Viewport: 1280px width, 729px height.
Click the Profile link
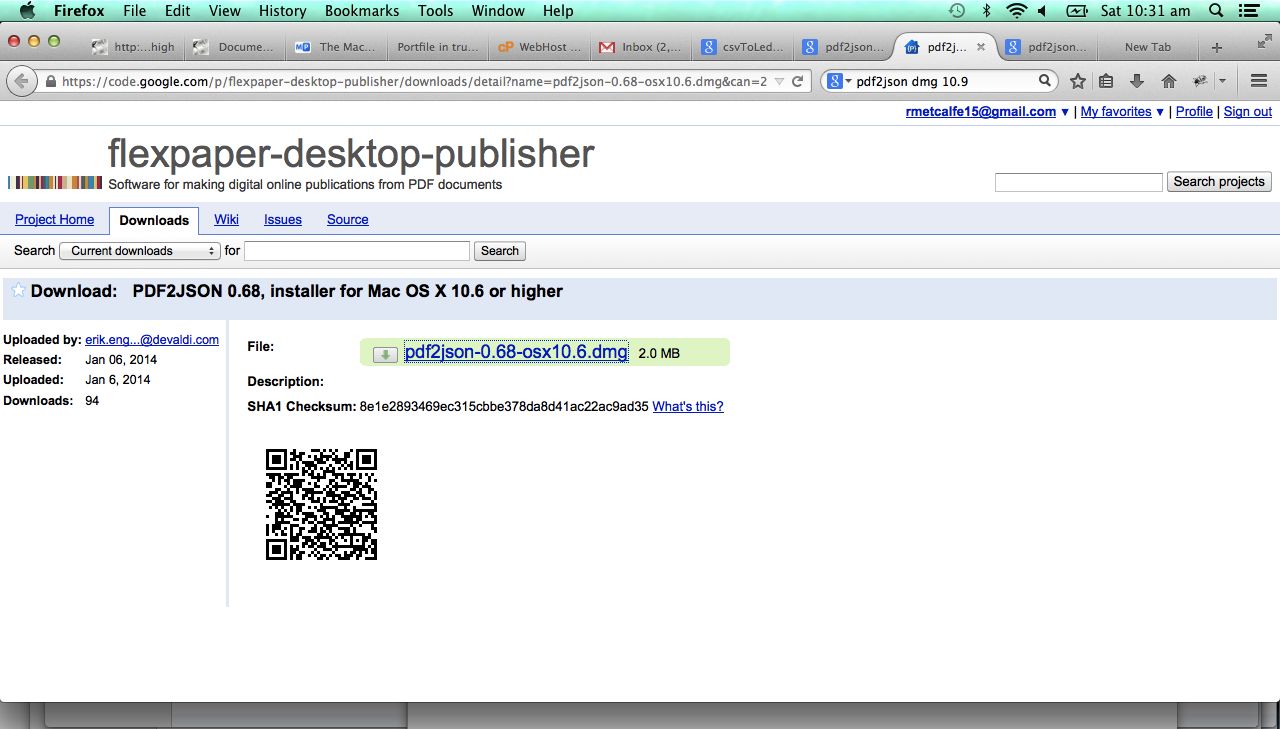point(1194,112)
